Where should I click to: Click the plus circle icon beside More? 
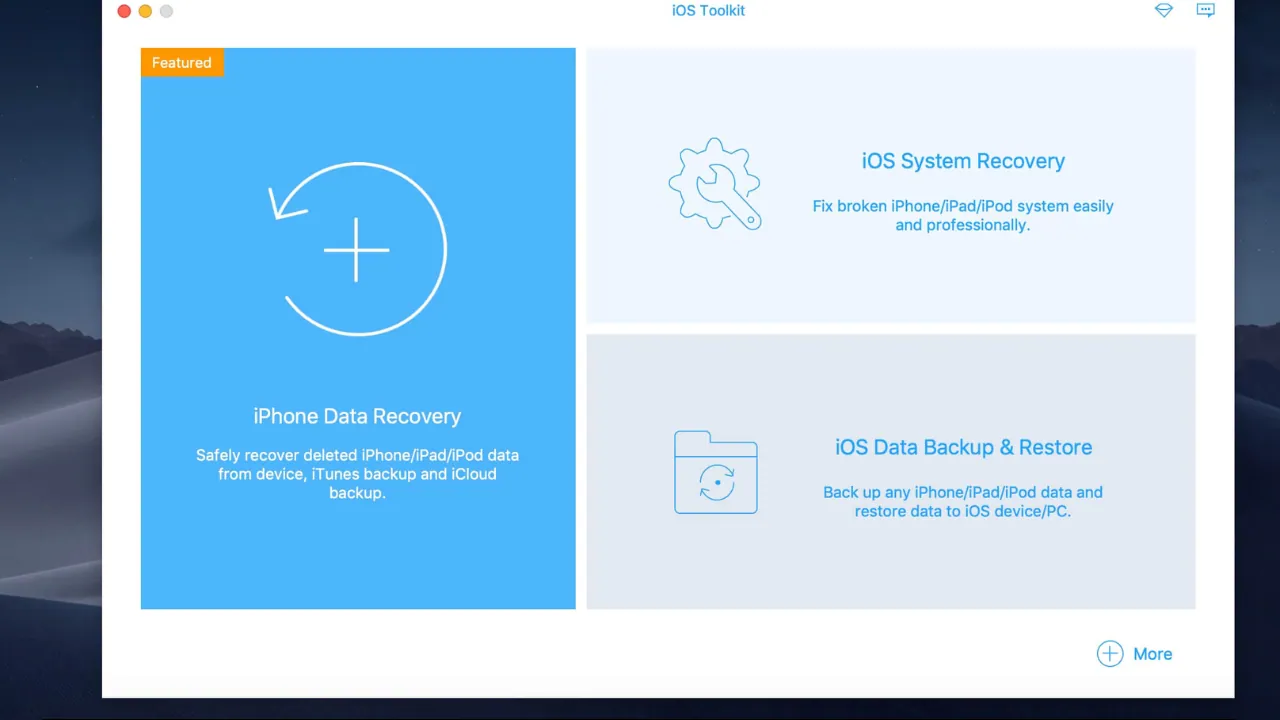(x=1110, y=654)
